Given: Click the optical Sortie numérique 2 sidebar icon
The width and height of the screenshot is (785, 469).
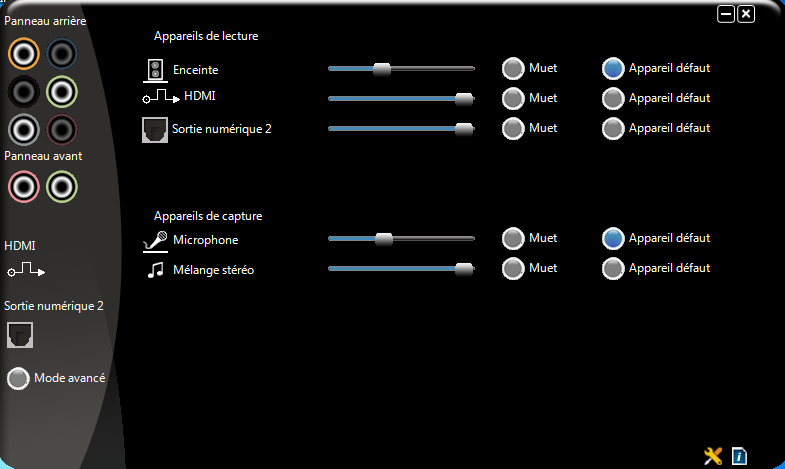Looking at the screenshot, I should (x=21, y=334).
